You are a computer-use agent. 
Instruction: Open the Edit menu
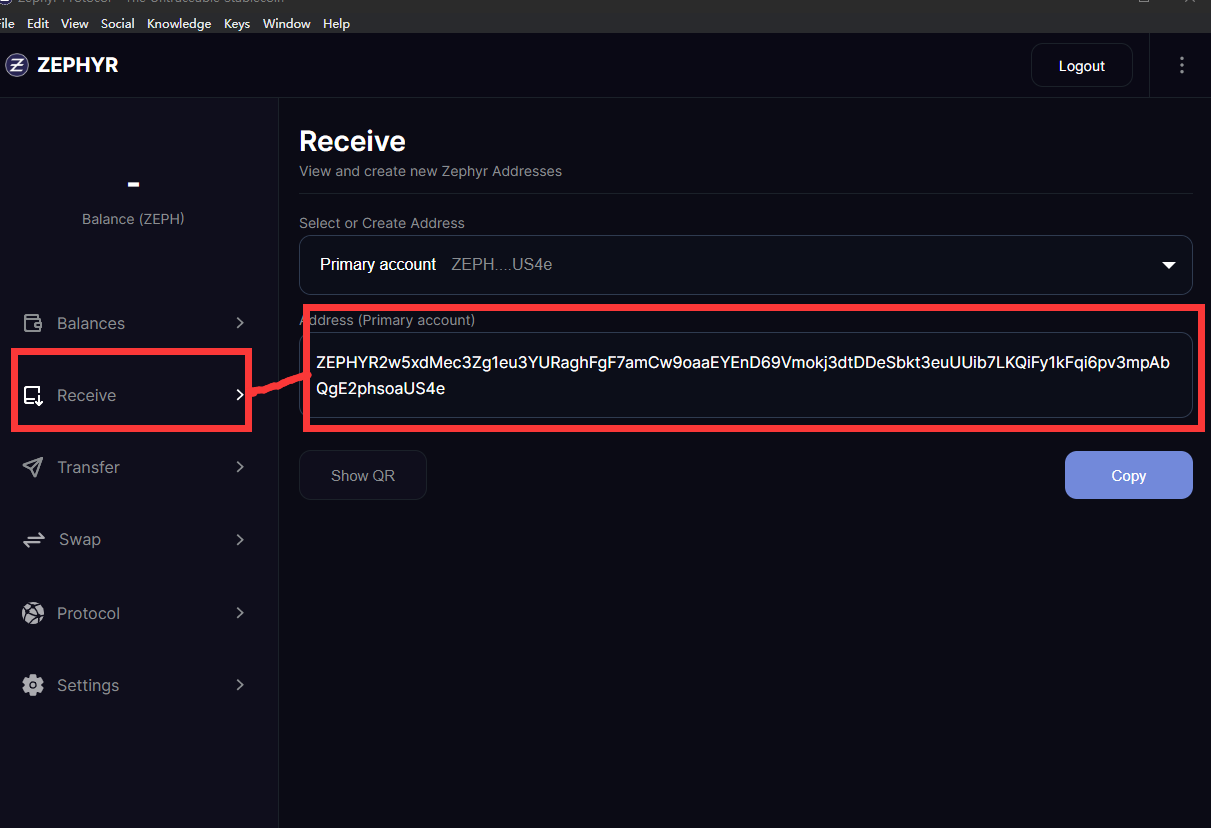tap(38, 23)
